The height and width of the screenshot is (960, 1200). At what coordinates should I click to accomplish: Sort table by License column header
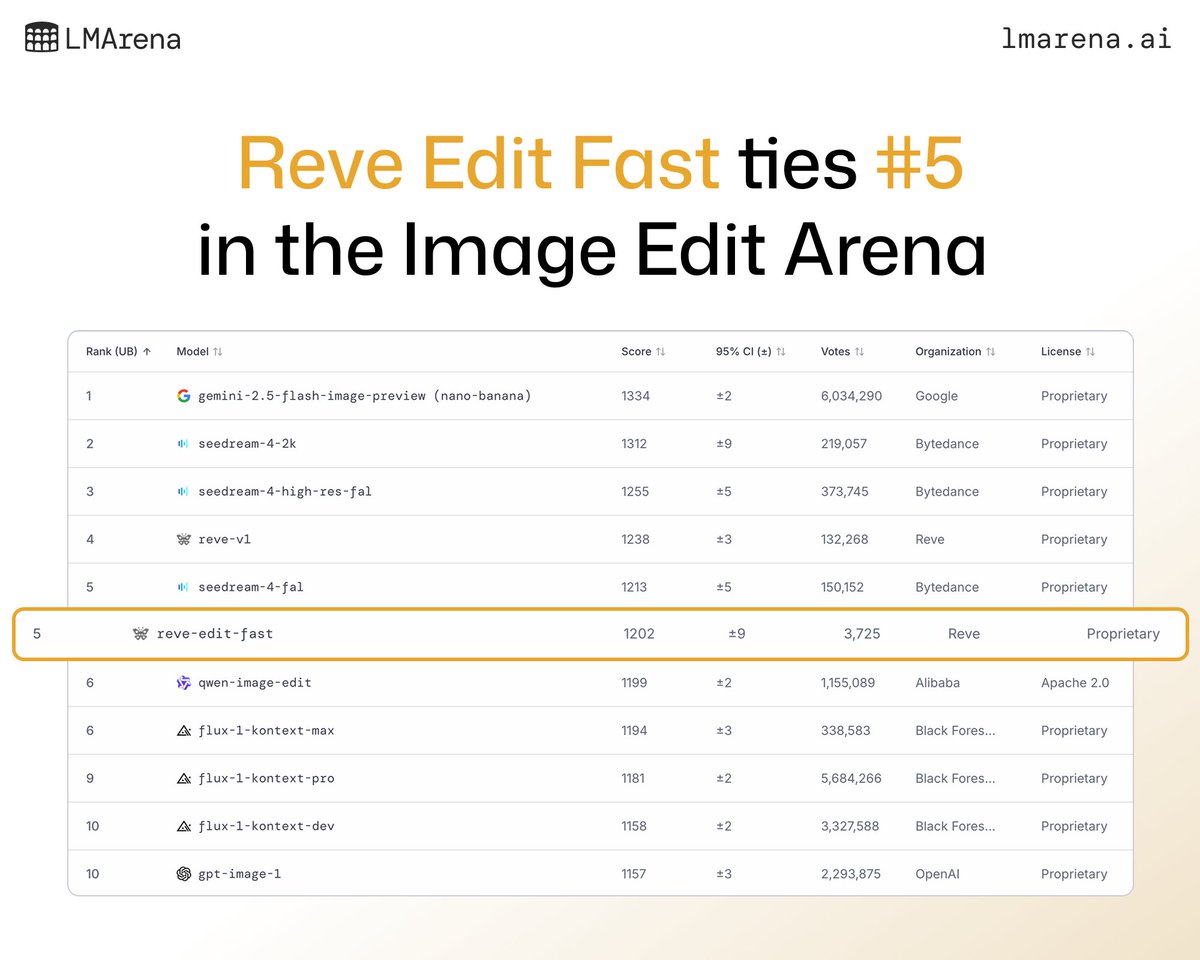coord(1068,352)
